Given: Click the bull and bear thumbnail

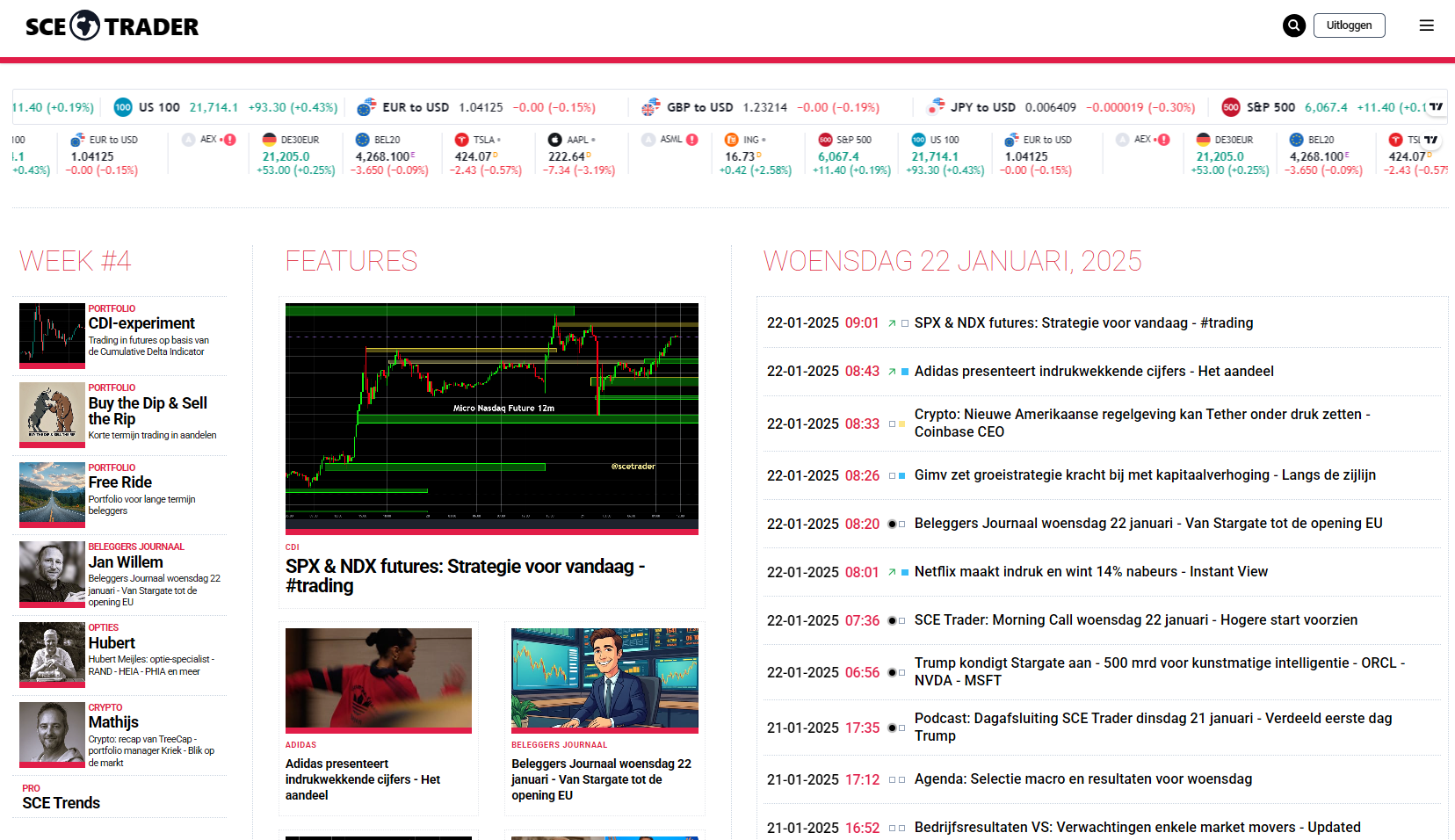Looking at the screenshot, I should click(x=52, y=415).
